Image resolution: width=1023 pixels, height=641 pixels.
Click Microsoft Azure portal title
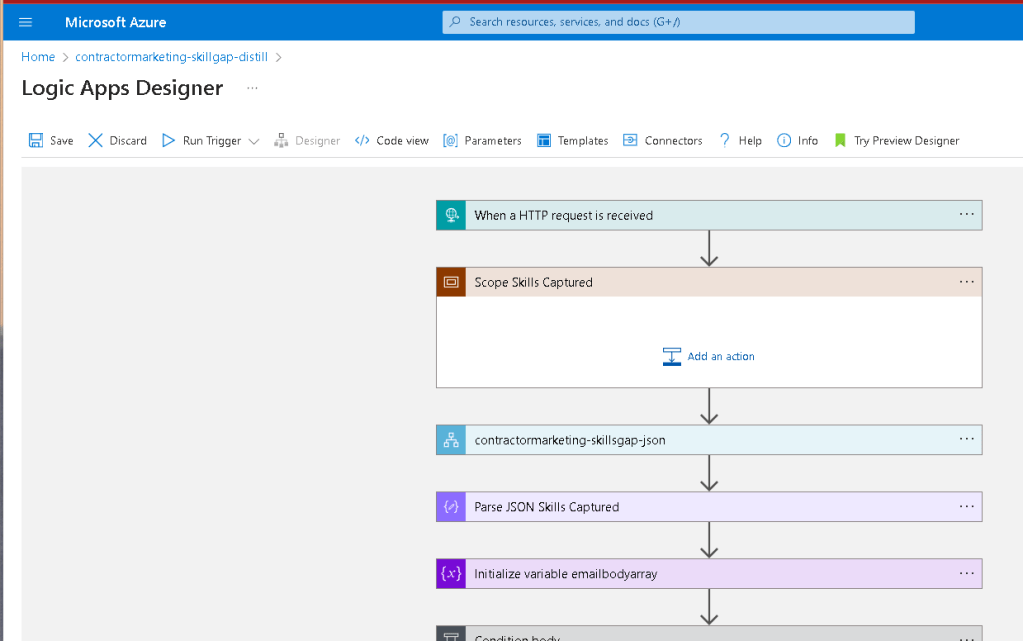click(x=115, y=22)
